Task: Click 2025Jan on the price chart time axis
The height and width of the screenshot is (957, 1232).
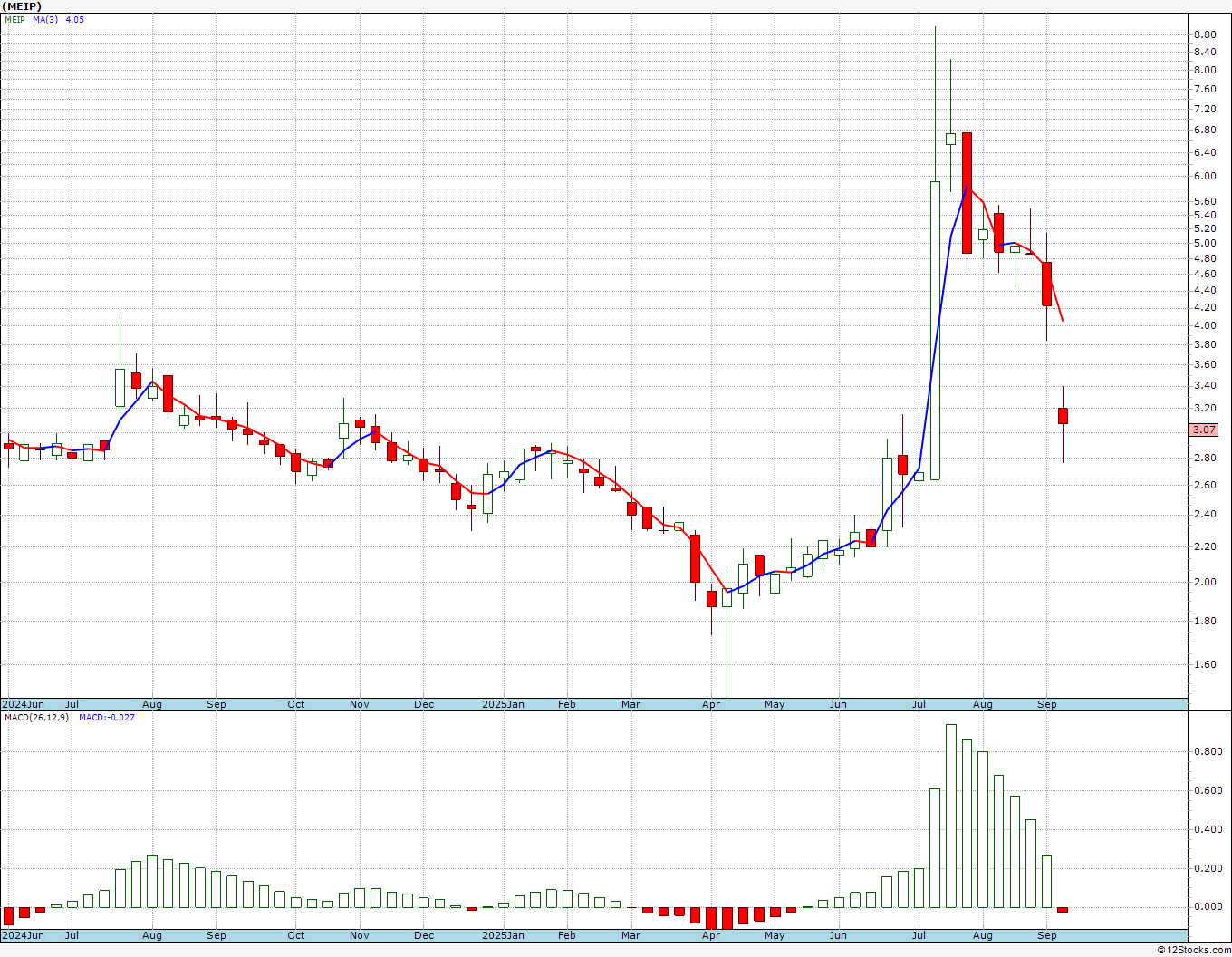Action: point(503,704)
